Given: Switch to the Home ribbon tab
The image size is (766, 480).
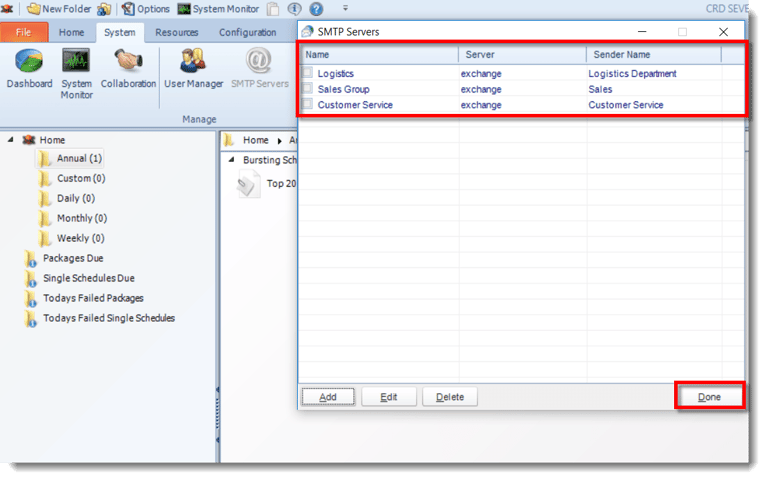Looking at the screenshot, I should coord(71,32).
